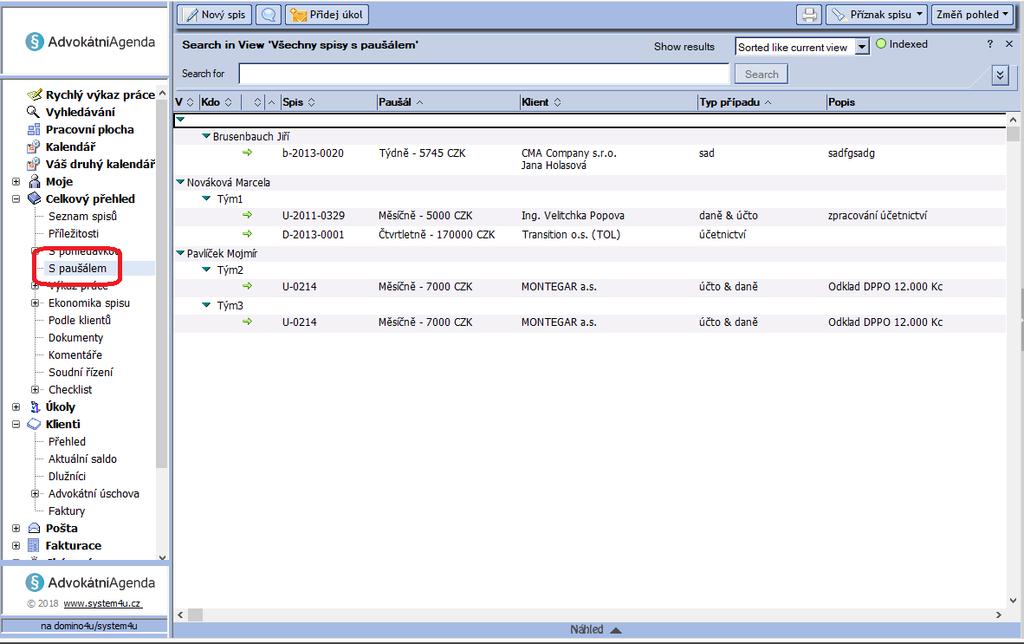1024x644 pixels.
Task: Expand Ekonomika spisu plus box
Action: (x=35, y=302)
